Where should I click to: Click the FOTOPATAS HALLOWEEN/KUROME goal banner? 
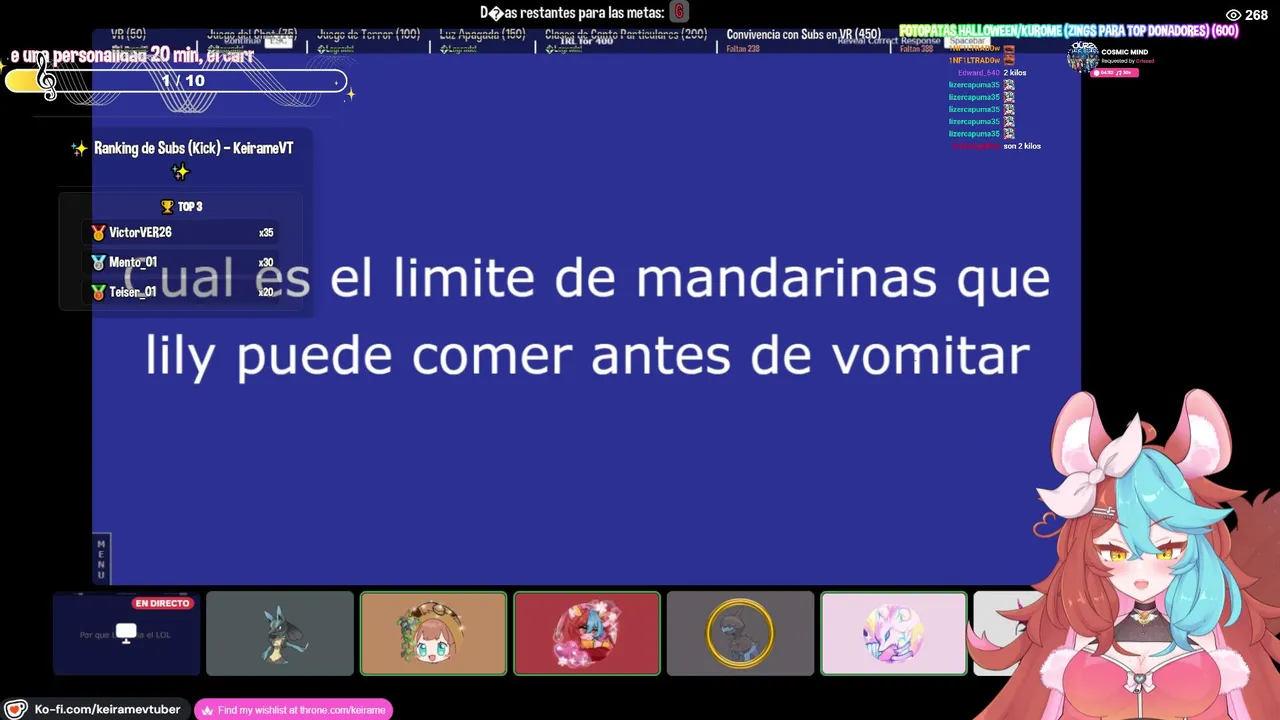click(x=1068, y=31)
